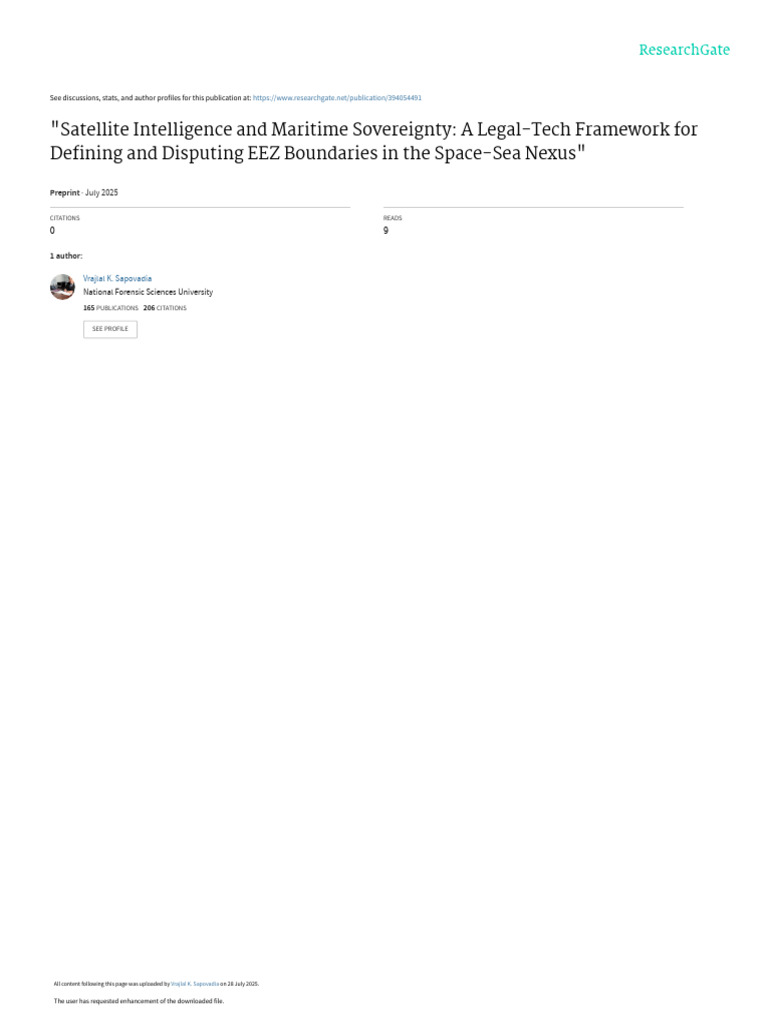Click the reads count of 9
Viewport: 768px width, 1024px height.
tap(386, 231)
